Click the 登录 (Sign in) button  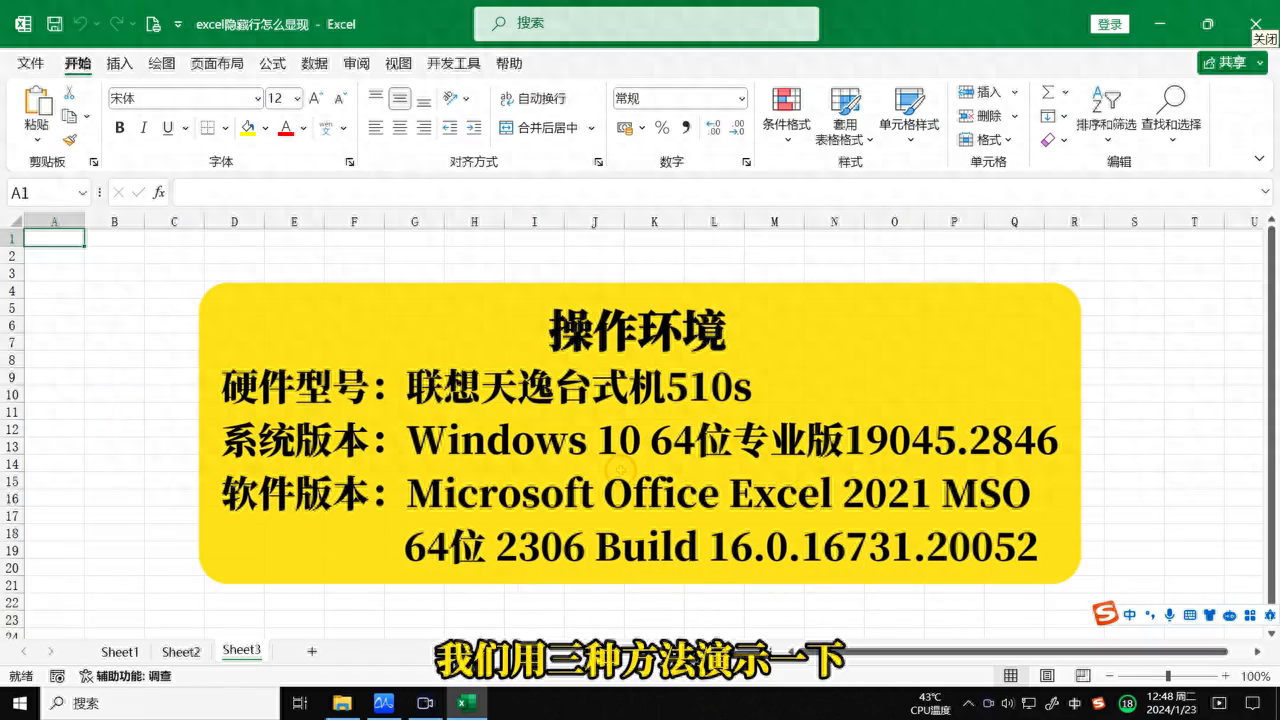[1110, 24]
